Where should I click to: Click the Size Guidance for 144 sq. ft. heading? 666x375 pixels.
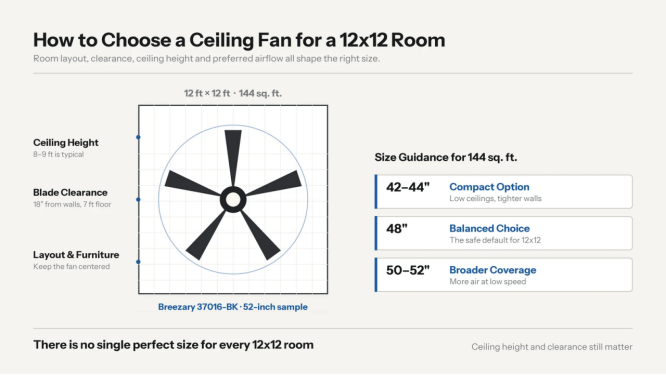(x=446, y=158)
